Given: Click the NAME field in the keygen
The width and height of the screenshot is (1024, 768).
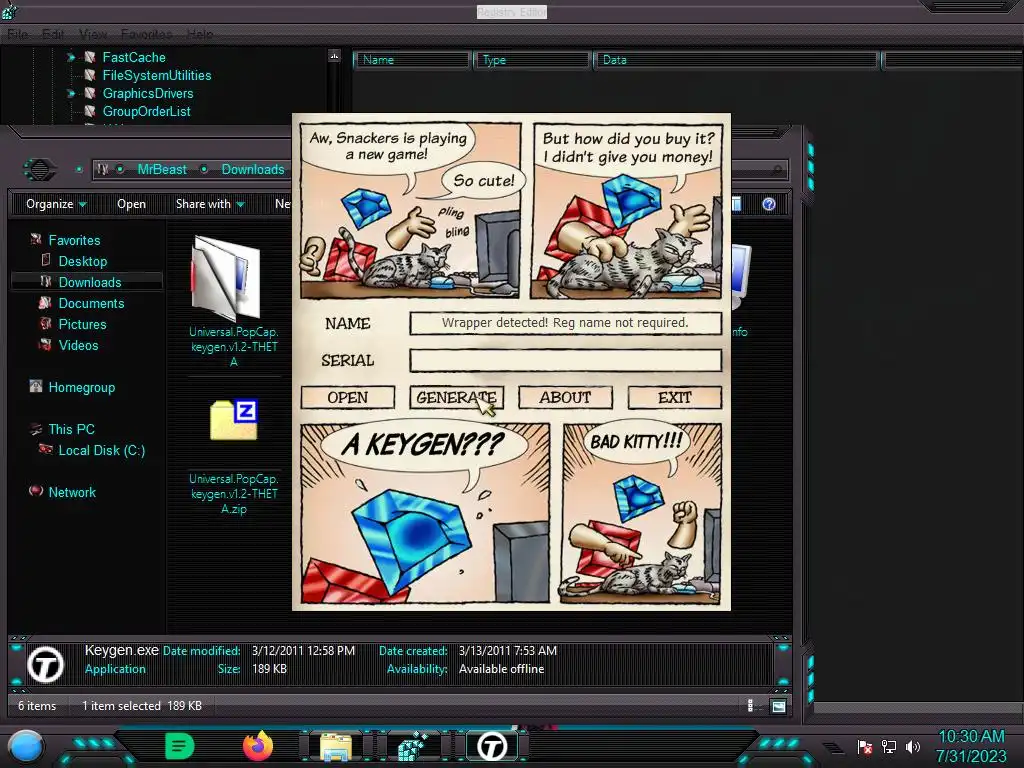Looking at the screenshot, I should (x=565, y=323).
